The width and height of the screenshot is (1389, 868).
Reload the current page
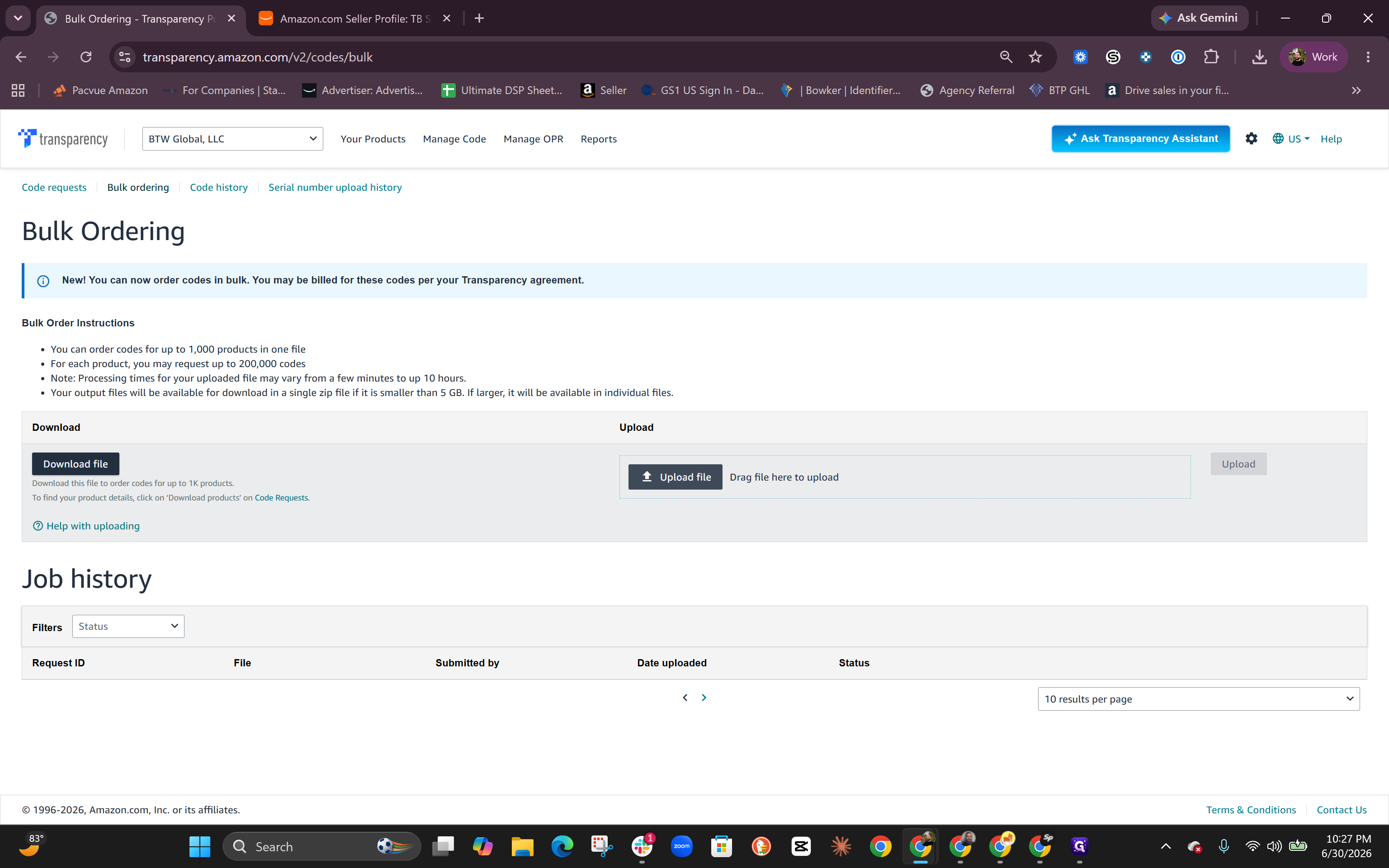coord(85,57)
